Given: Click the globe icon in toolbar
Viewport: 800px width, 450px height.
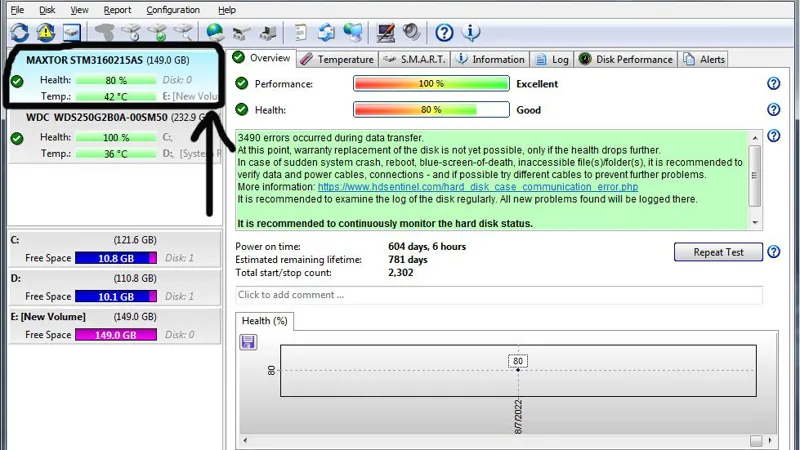Looking at the screenshot, I should [x=214, y=33].
